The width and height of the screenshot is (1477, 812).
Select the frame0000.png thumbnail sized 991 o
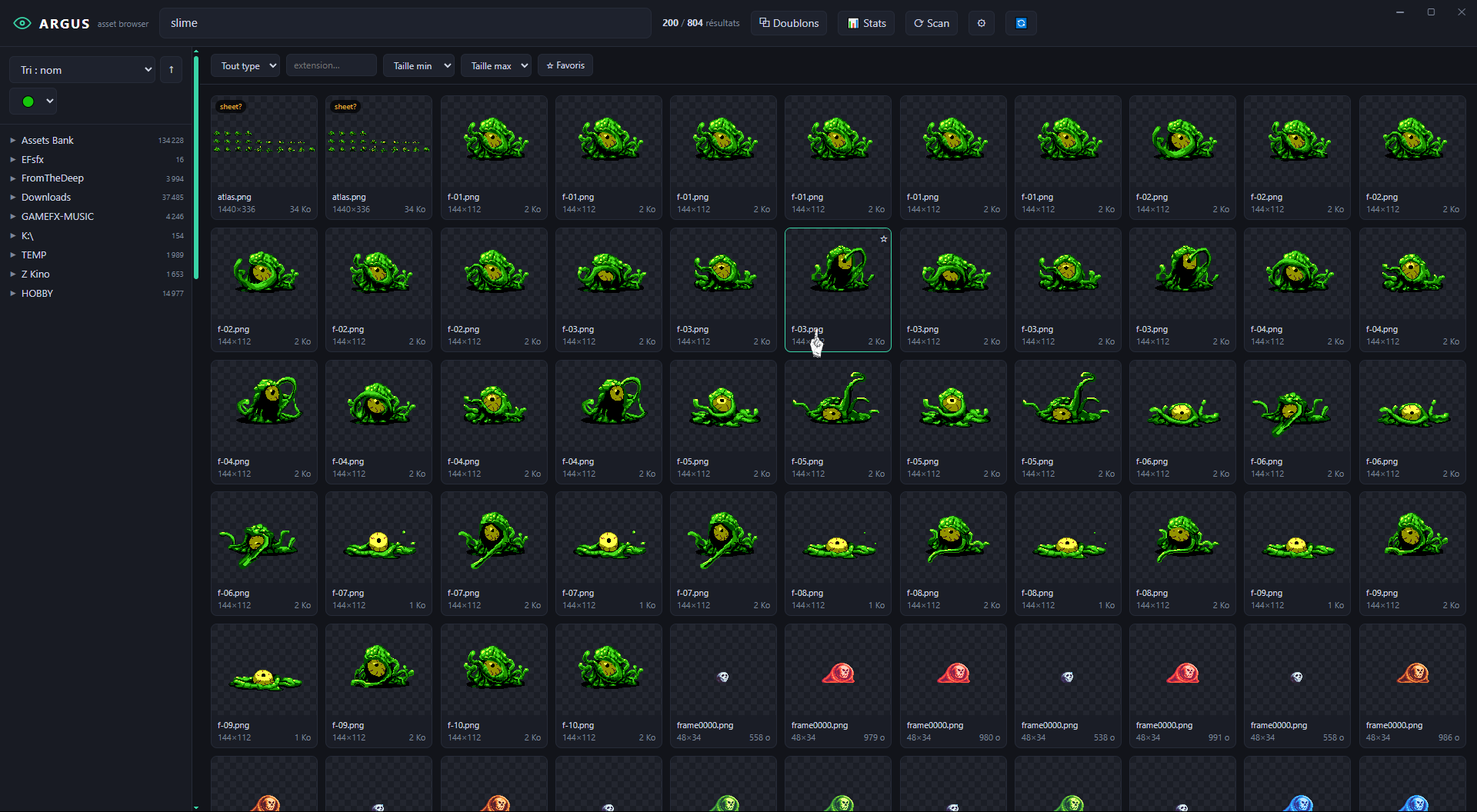(x=1182, y=685)
